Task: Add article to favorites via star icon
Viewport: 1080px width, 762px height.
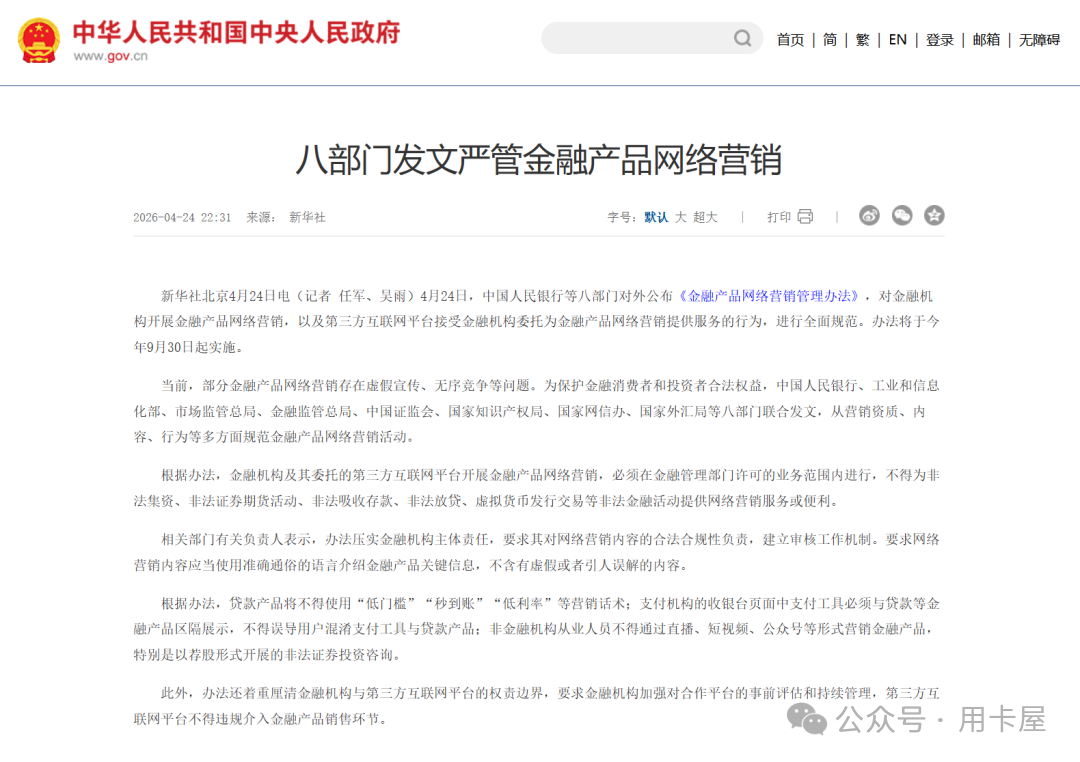Action: click(x=933, y=214)
